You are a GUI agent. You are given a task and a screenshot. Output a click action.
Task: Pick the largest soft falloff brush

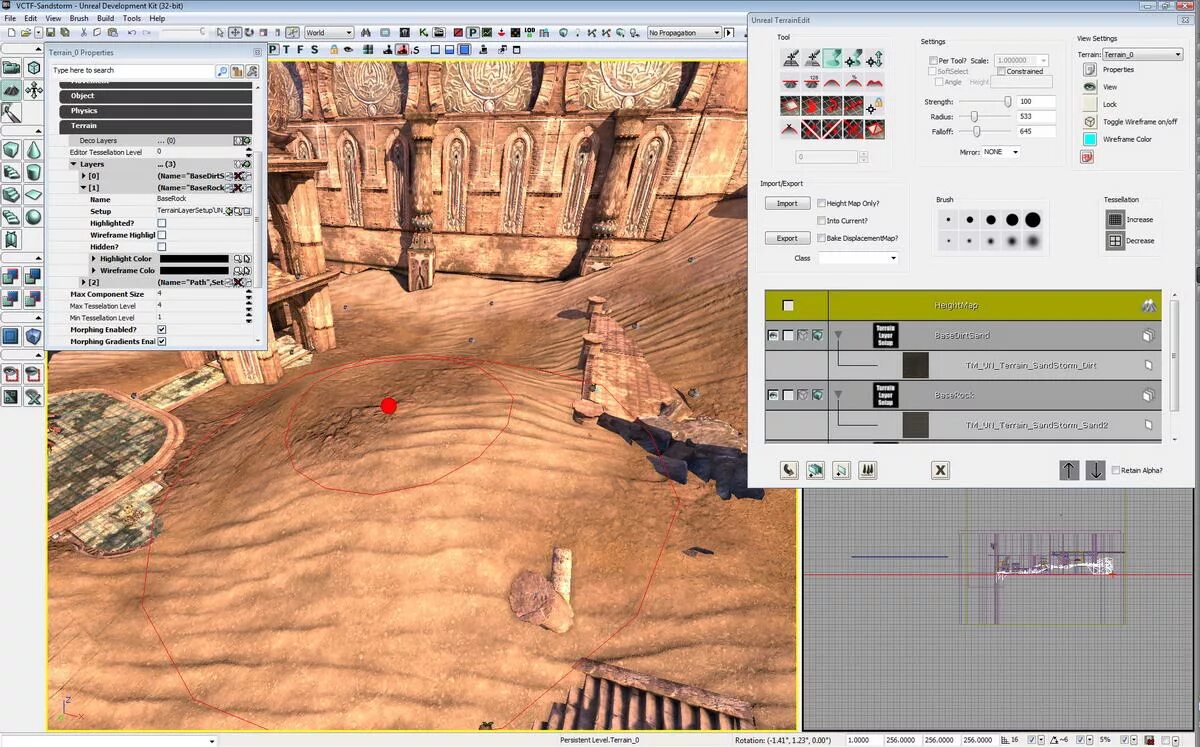(x=1032, y=241)
